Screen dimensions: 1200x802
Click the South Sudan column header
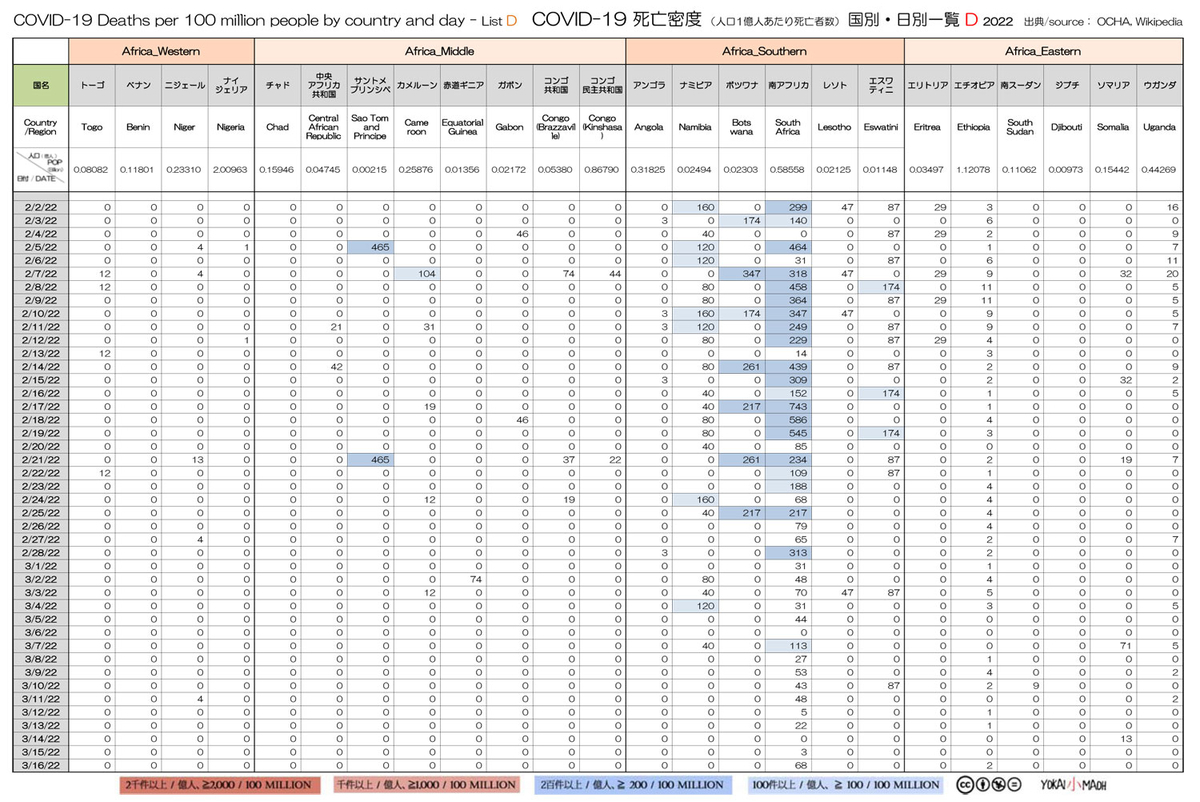1019,127
